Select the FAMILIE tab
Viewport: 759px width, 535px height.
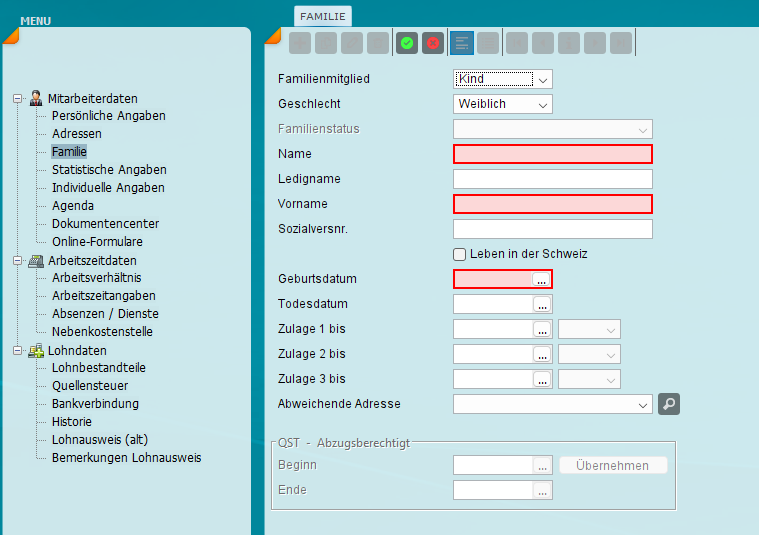click(323, 16)
